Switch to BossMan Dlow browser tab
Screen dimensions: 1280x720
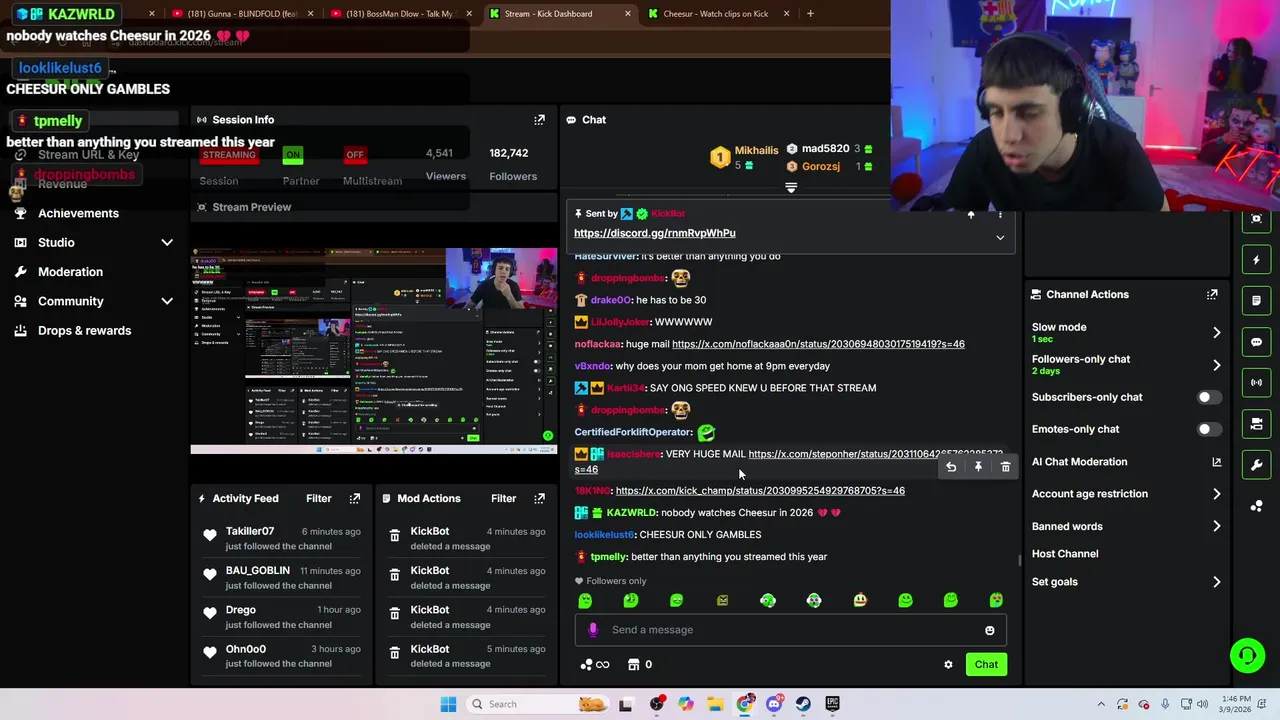point(400,14)
